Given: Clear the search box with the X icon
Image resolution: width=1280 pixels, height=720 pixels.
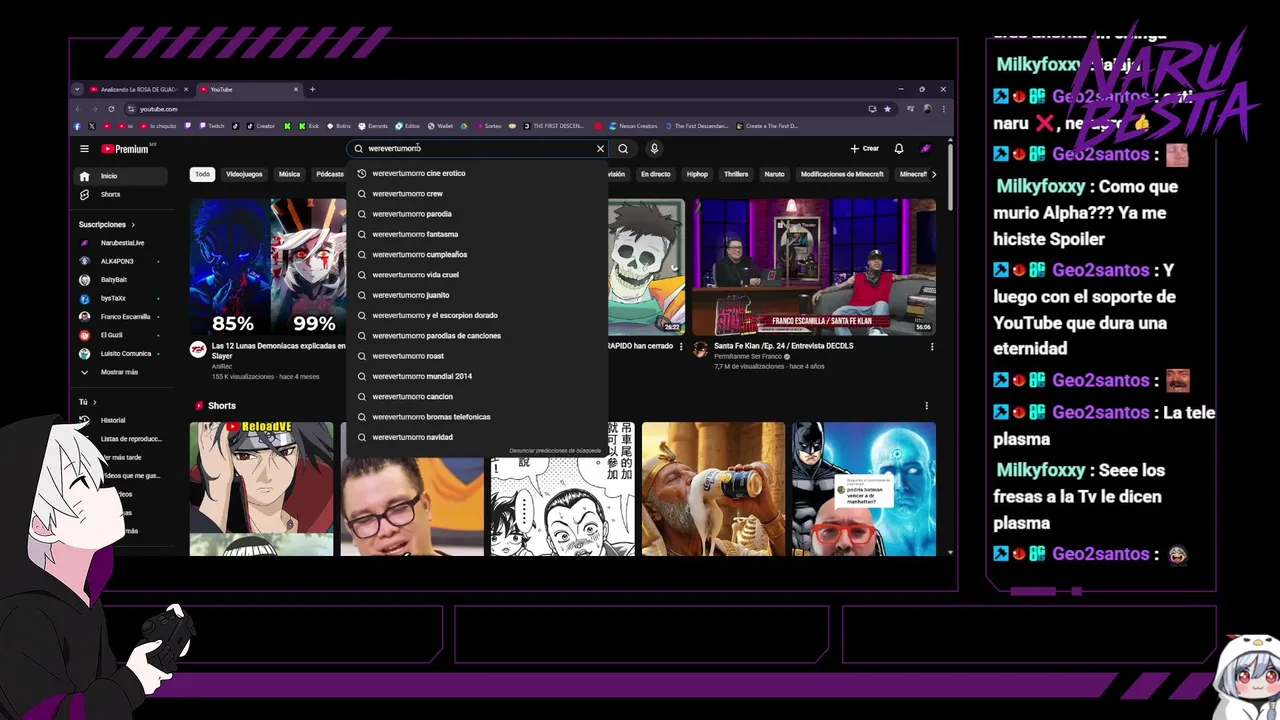Looking at the screenshot, I should (600, 148).
